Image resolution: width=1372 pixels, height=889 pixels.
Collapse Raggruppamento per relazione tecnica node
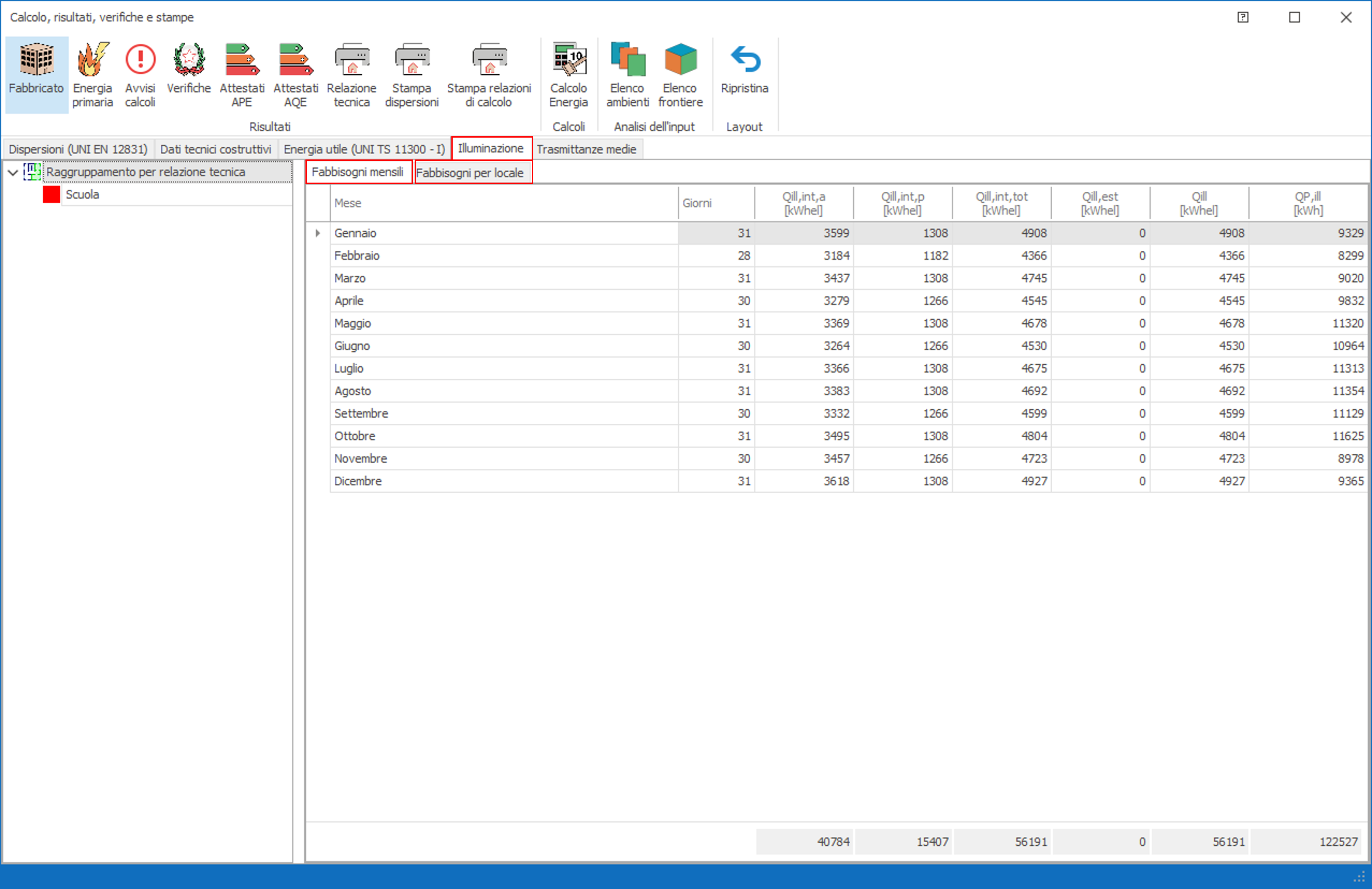coord(13,173)
